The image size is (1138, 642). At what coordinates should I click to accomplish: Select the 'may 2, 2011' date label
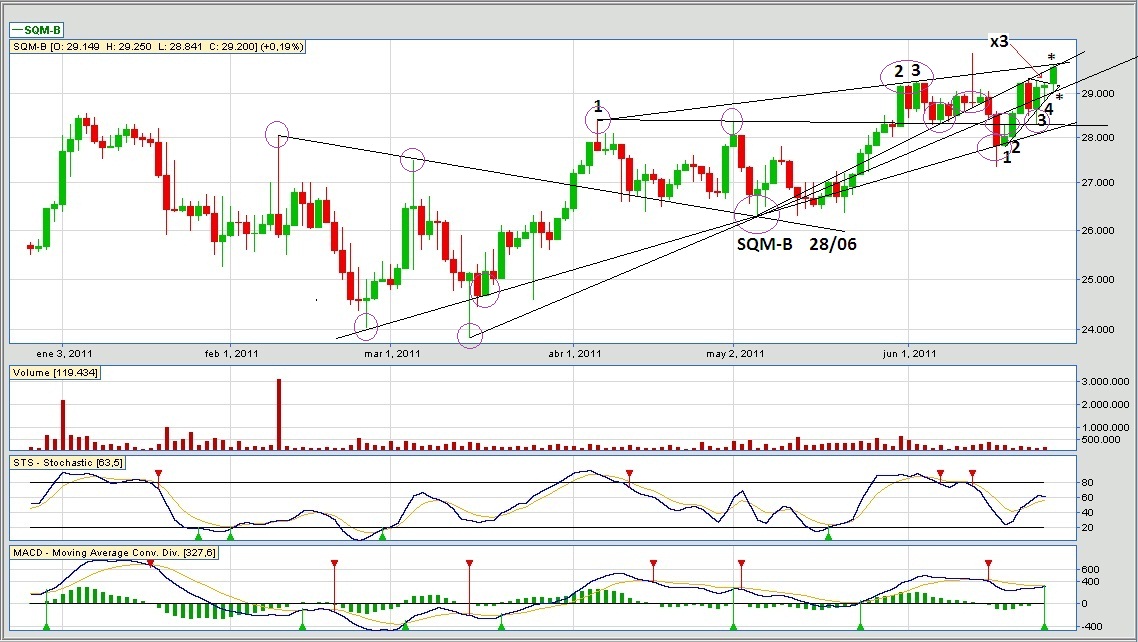tap(734, 354)
